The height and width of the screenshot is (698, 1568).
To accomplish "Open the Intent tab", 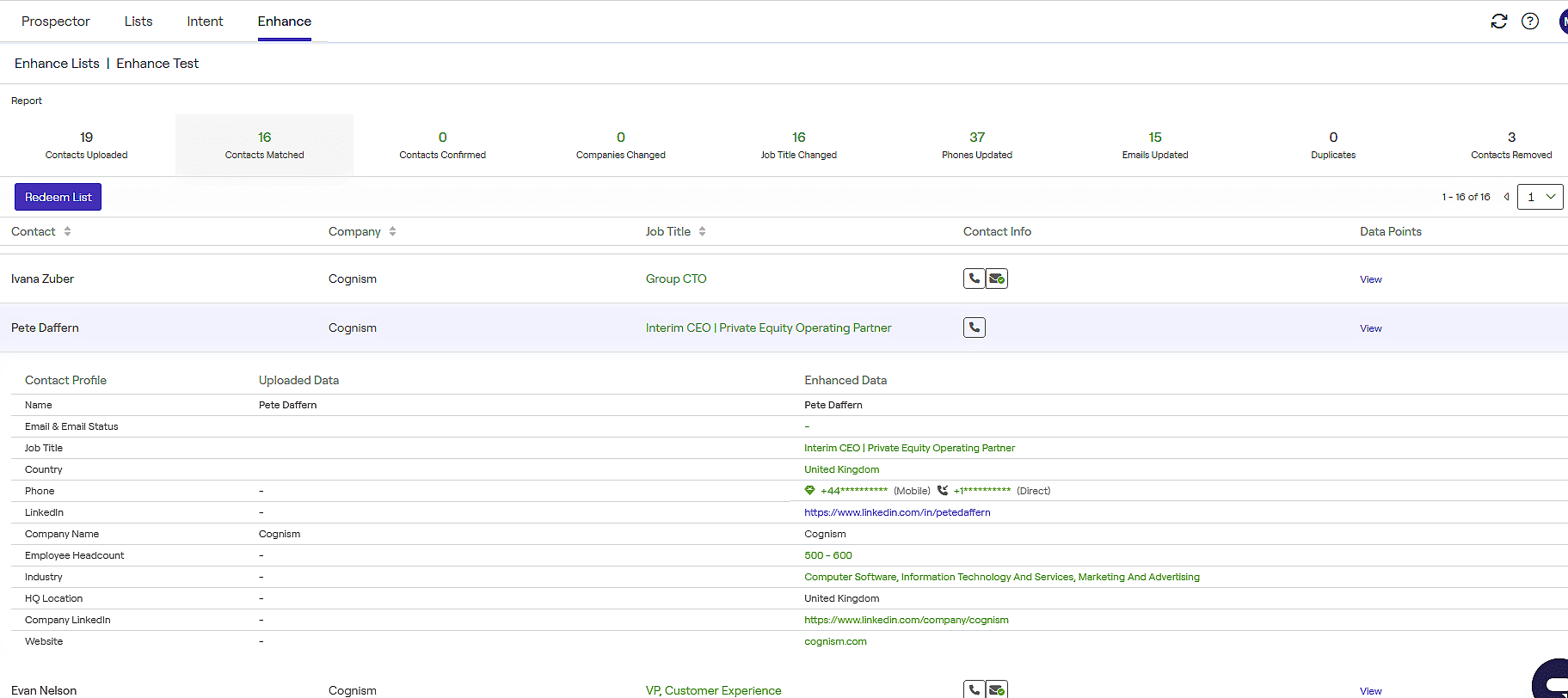I will tap(205, 21).
